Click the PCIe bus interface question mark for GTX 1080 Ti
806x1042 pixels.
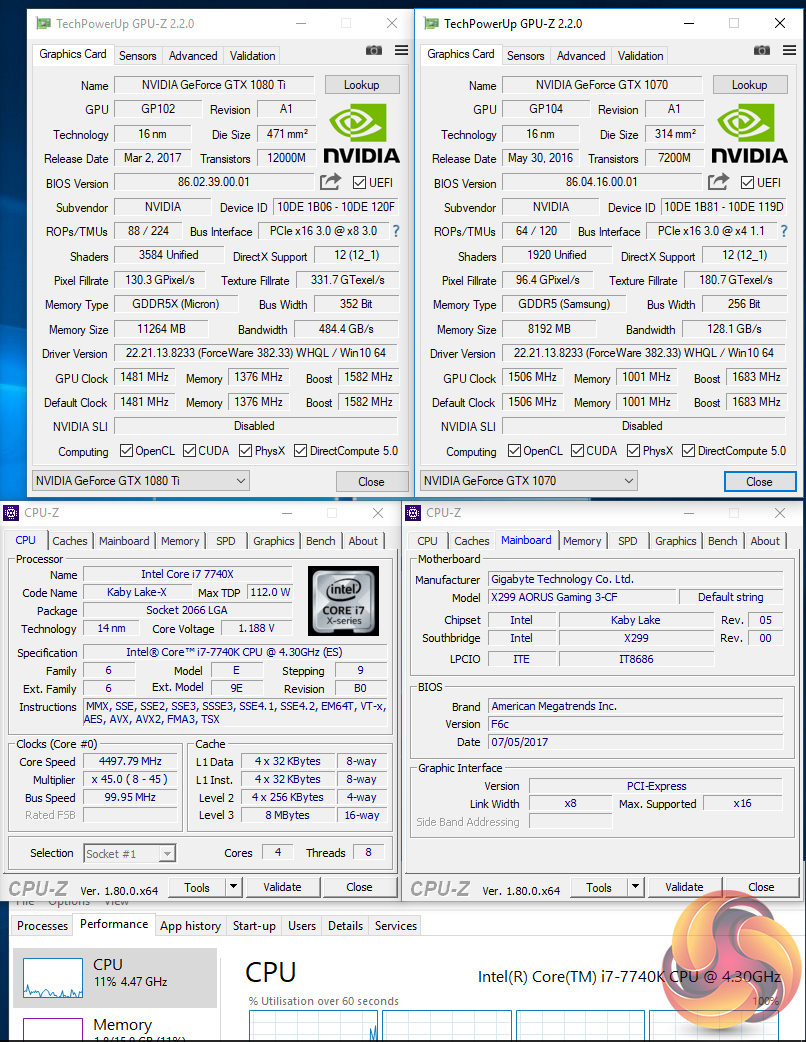click(395, 231)
